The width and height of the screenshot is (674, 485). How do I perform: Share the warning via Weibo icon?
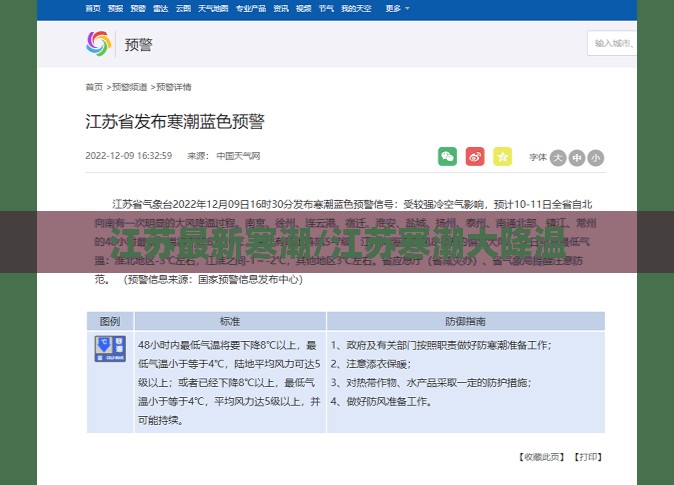[475, 157]
